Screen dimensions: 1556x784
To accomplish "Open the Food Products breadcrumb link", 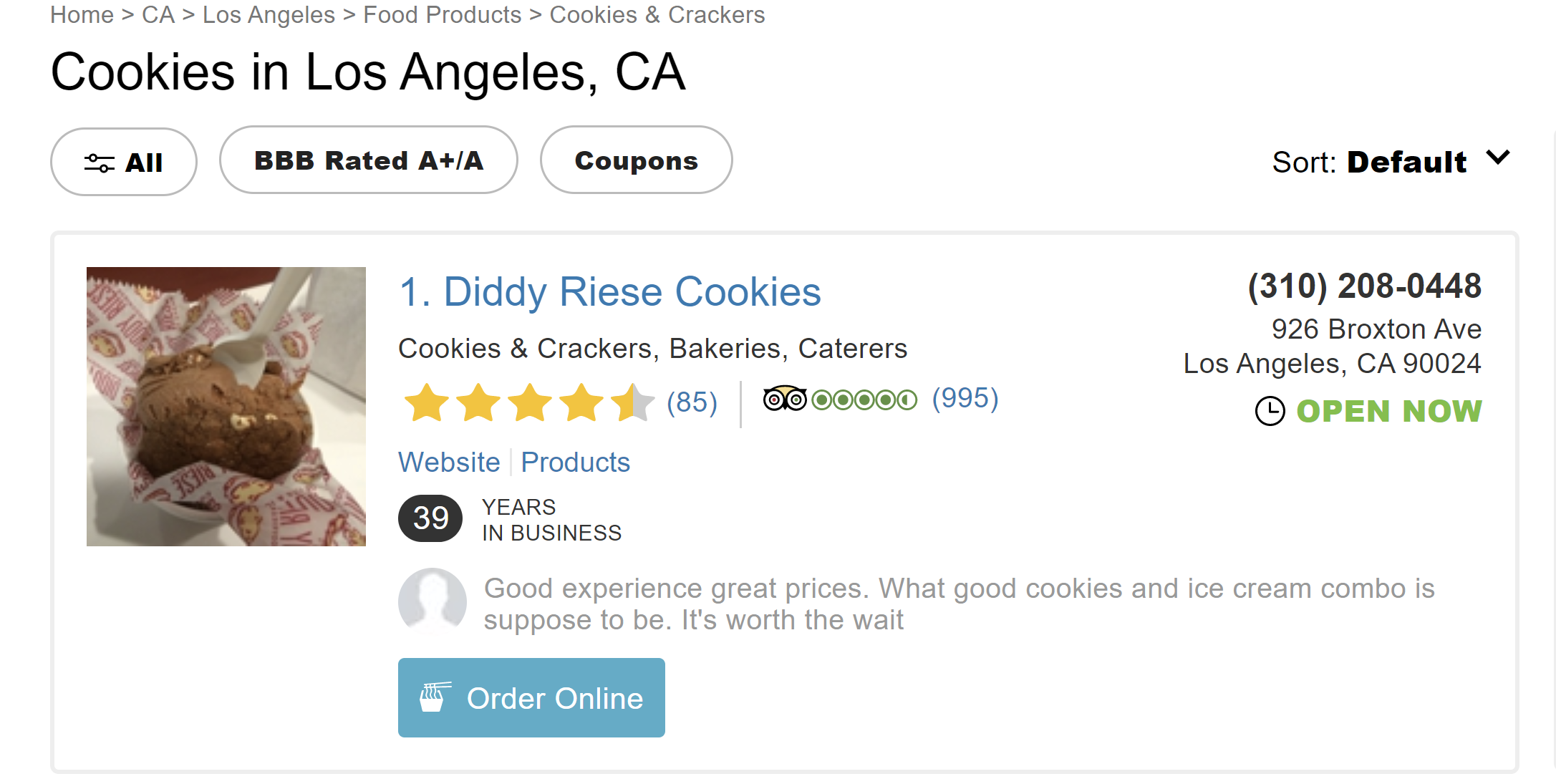I will point(442,15).
